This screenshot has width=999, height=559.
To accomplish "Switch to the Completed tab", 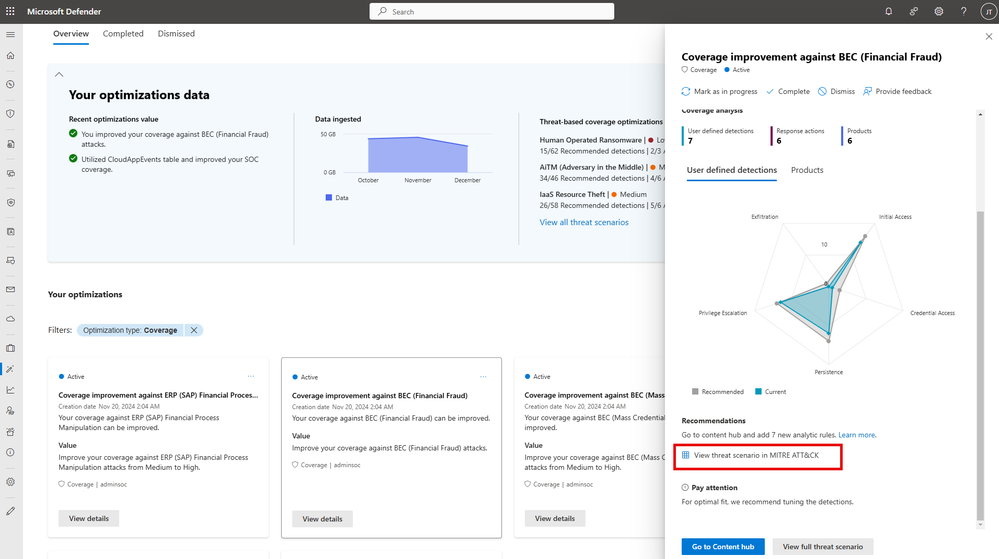I will pos(123,34).
